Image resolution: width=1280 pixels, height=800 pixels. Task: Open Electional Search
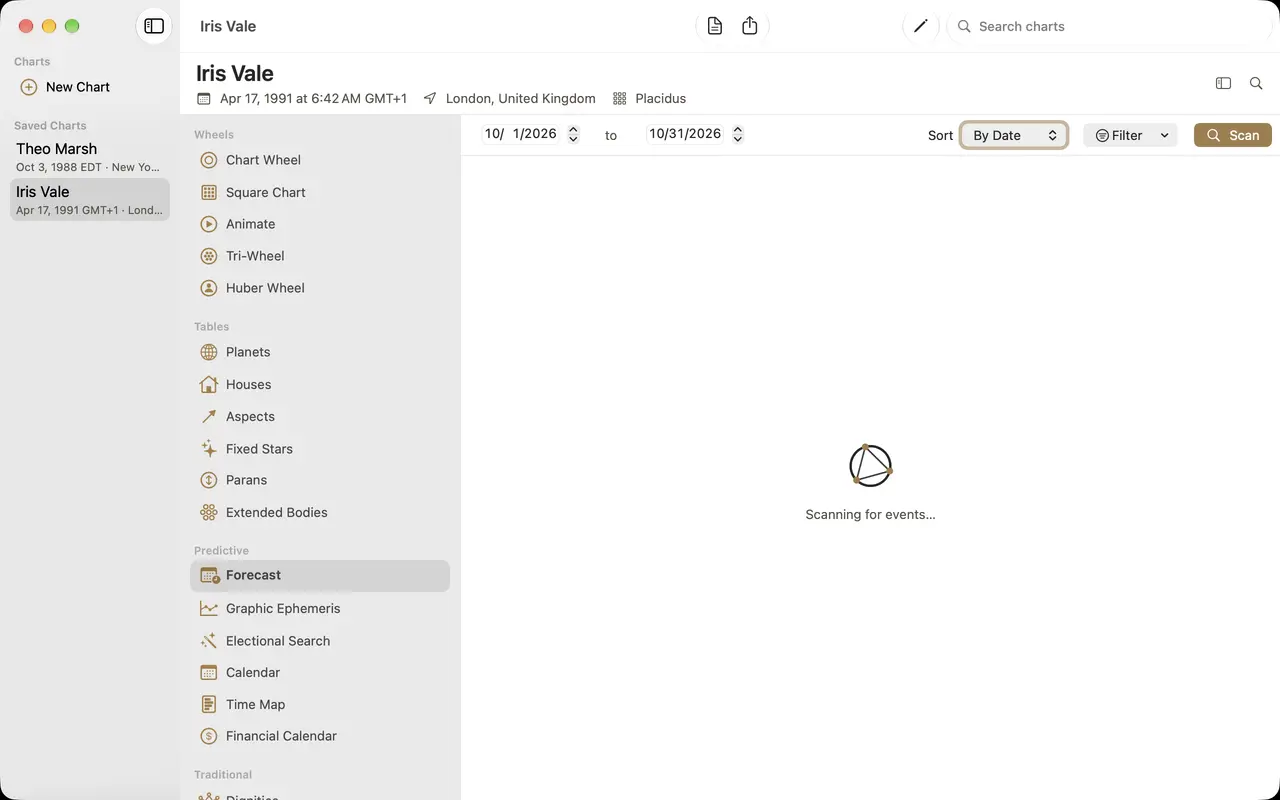(x=320, y=641)
